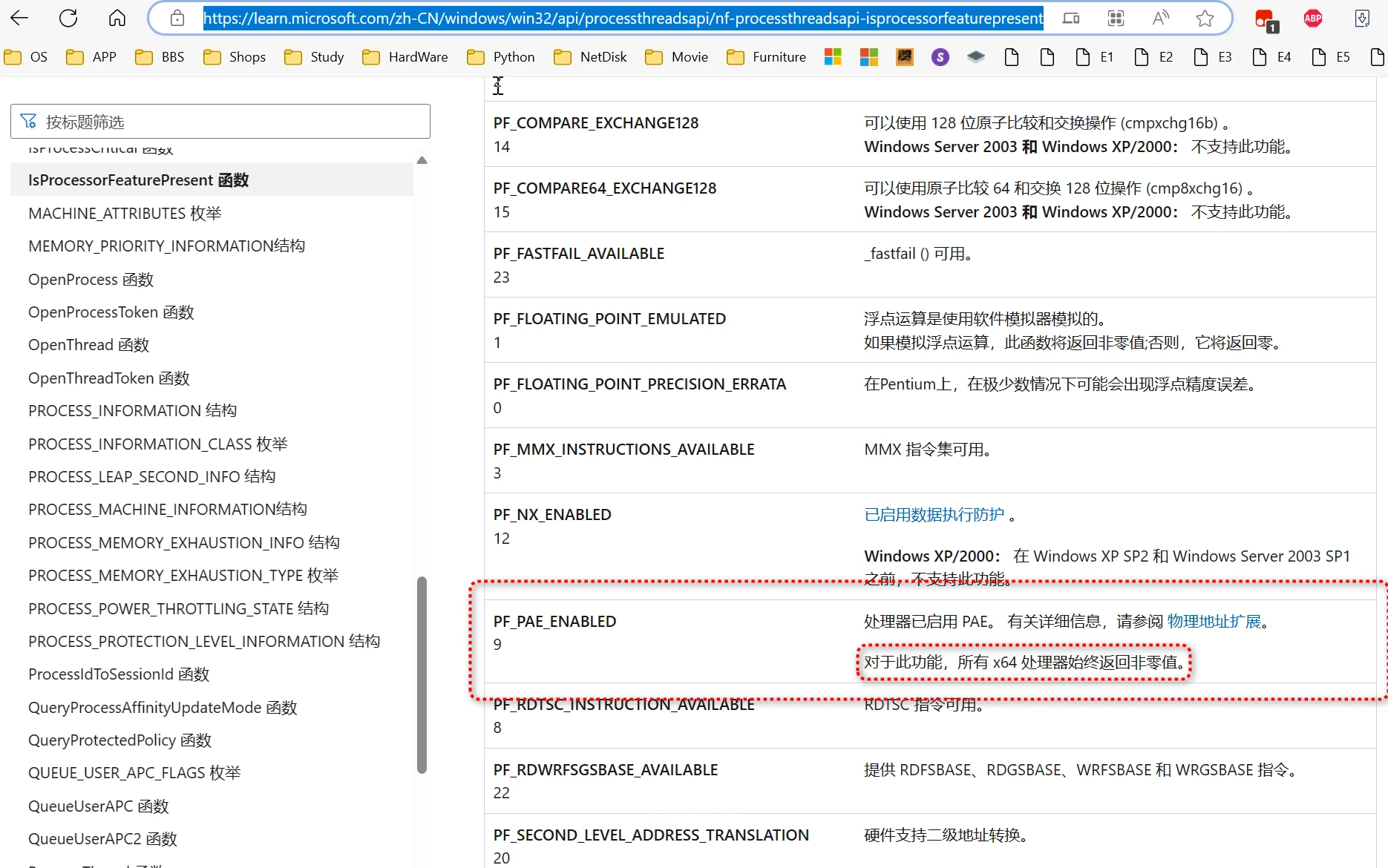Open PROCESS_MACHINE_INFORMATION结构 in the sidebar
Image resolution: width=1388 pixels, height=868 pixels.
(x=168, y=509)
